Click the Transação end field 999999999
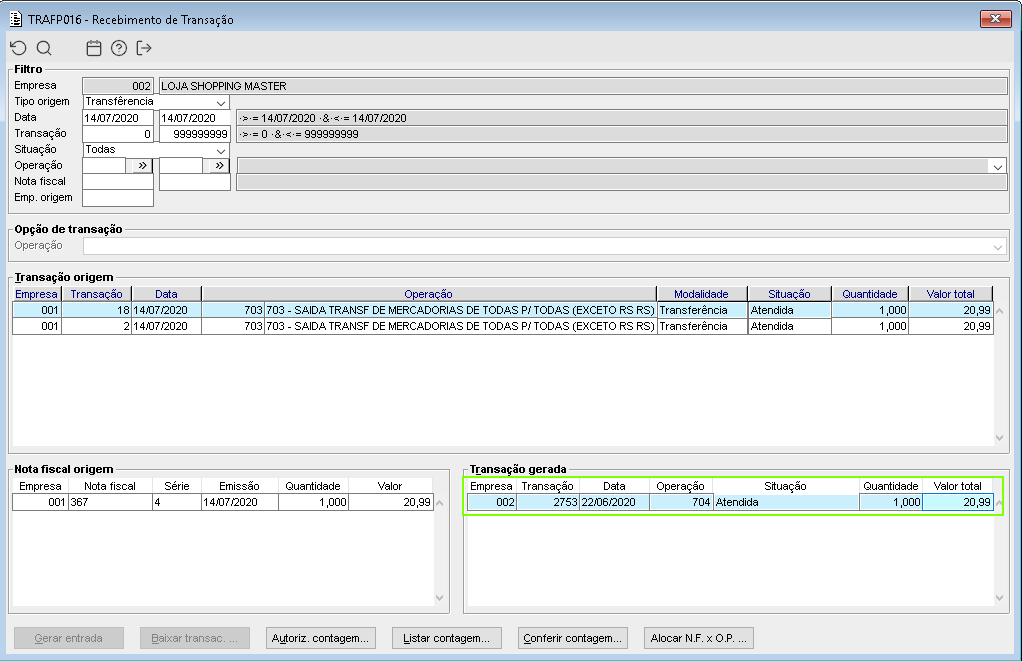This screenshot has height=661, width=1022. 195,134
